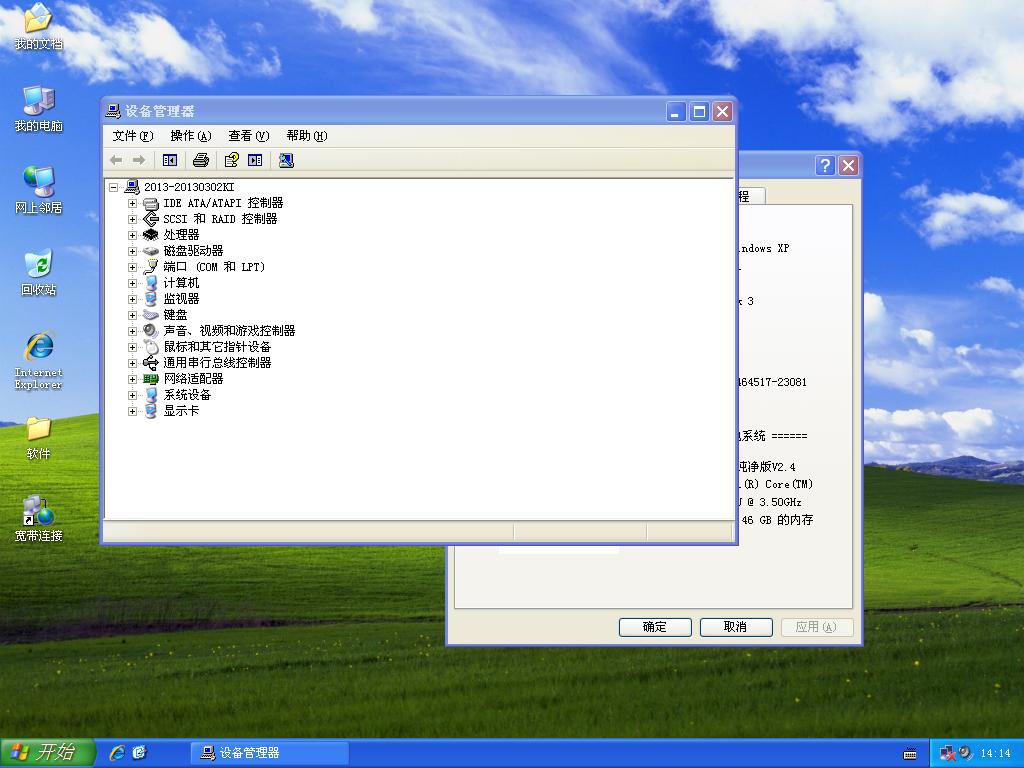Viewport: 1024px width, 768px height.
Task: Expand the 键盘 node
Action: (x=133, y=315)
